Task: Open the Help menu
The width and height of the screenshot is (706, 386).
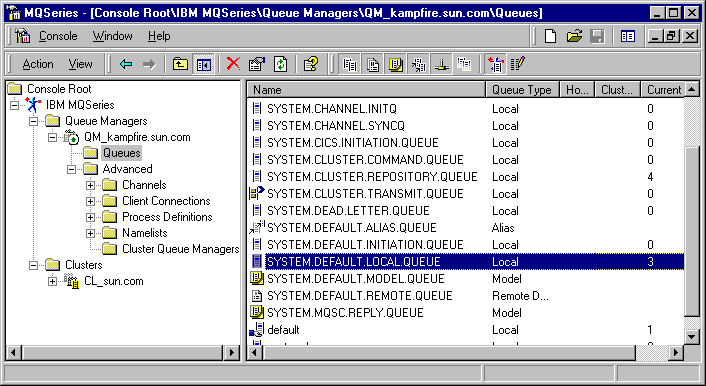Action: 159,36
